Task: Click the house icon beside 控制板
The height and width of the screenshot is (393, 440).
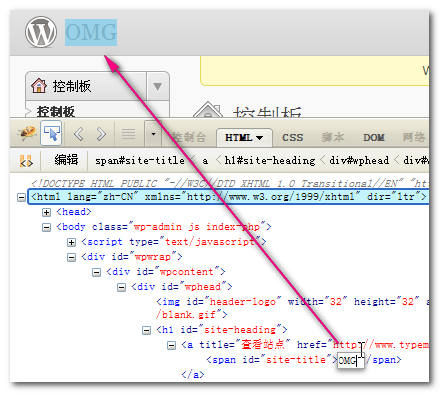Action: tap(39, 85)
